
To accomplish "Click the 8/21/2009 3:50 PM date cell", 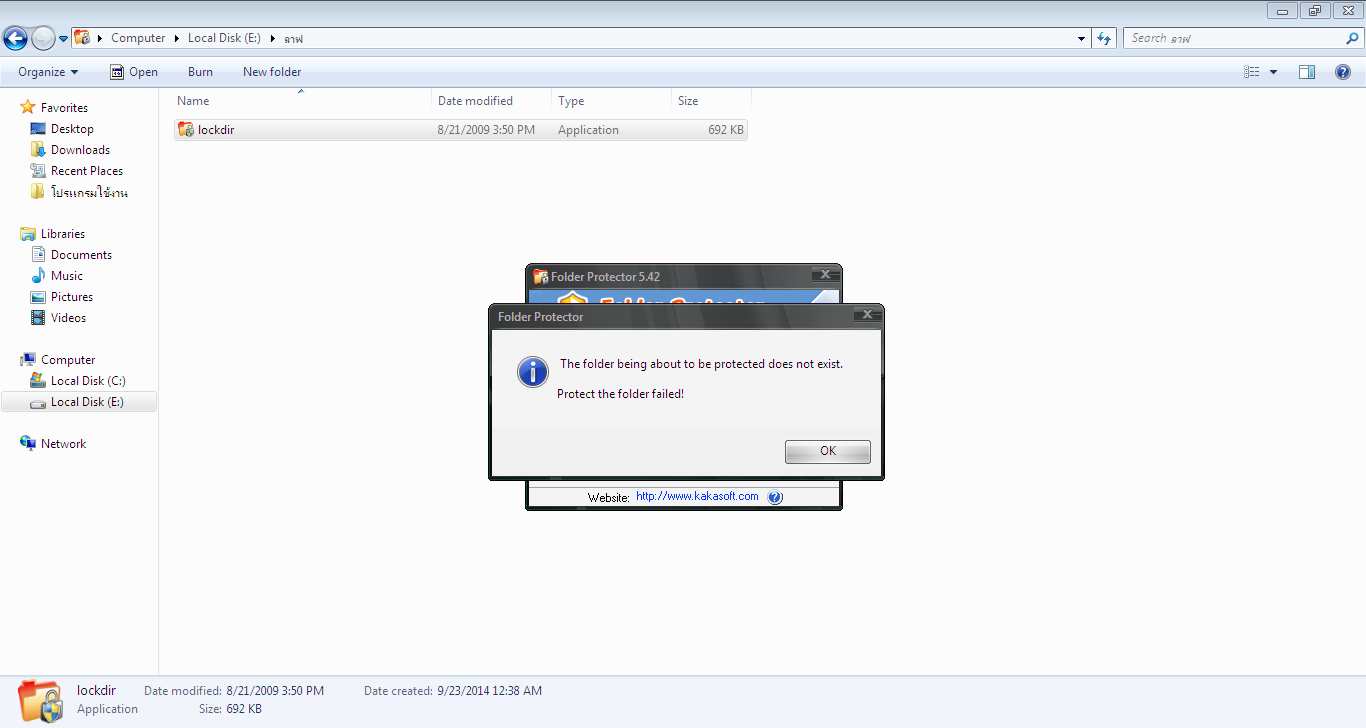I will 486,130.
